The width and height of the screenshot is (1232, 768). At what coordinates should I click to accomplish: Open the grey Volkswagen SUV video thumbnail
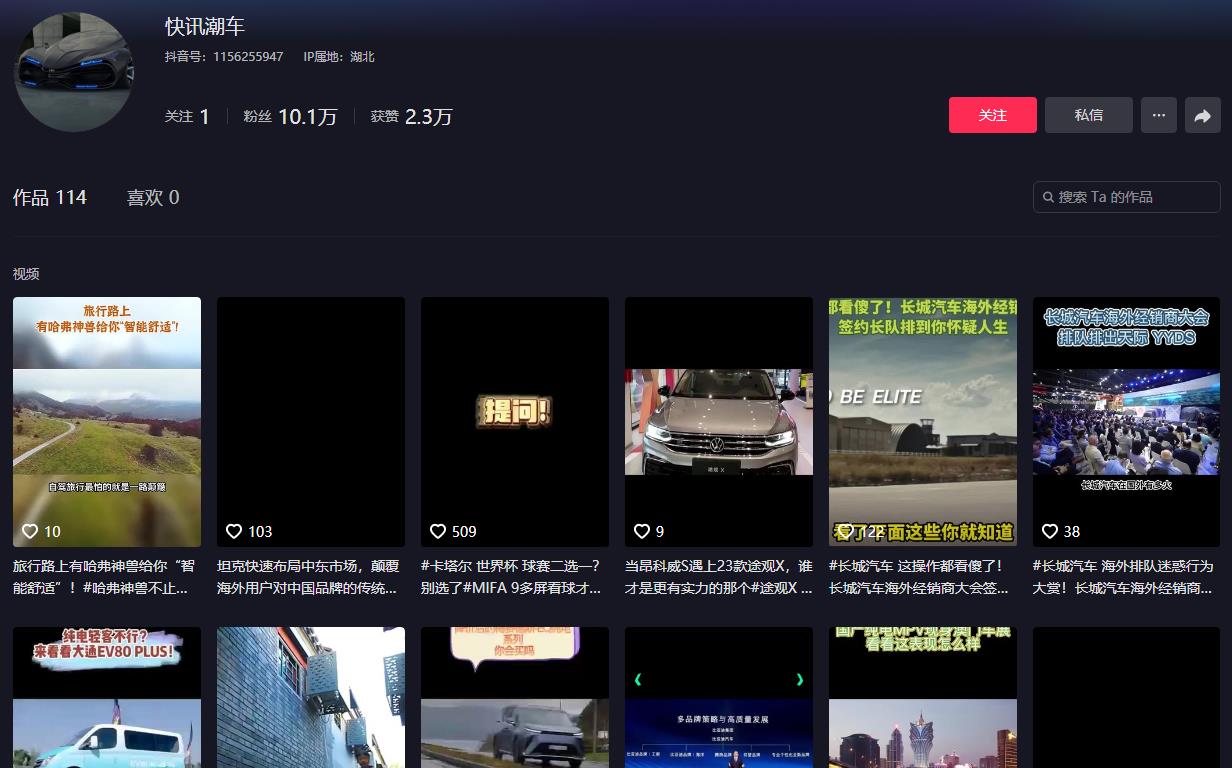pyautogui.click(x=719, y=422)
